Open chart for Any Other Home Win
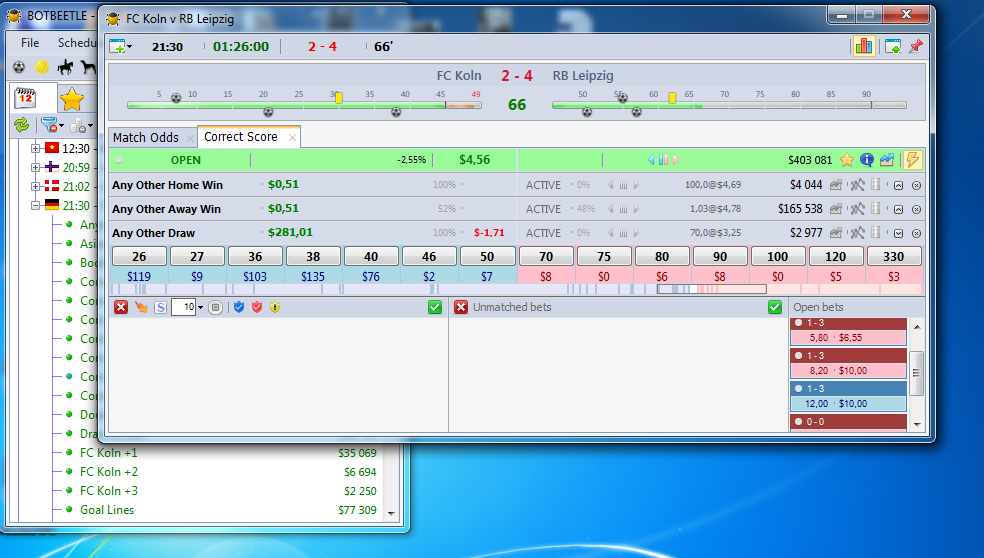 tap(835, 185)
